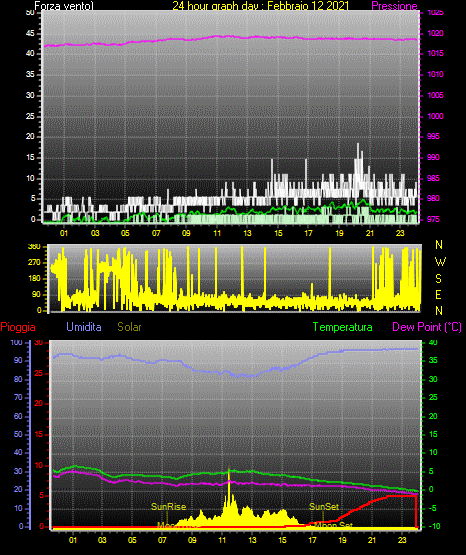The height and width of the screenshot is (555, 466).
Task: Click hour 21 on bottom chart axis
Action: coord(372,540)
